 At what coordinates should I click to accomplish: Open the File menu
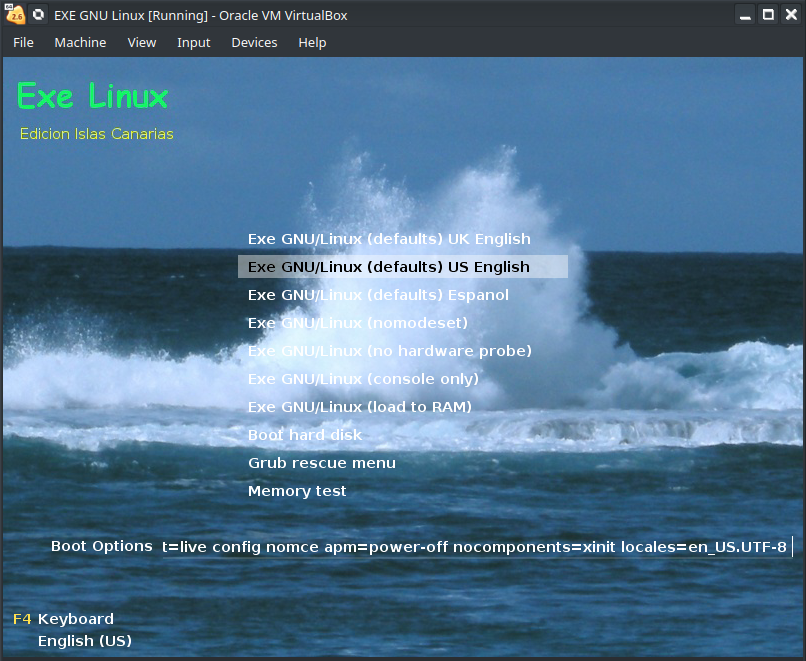tap(23, 43)
